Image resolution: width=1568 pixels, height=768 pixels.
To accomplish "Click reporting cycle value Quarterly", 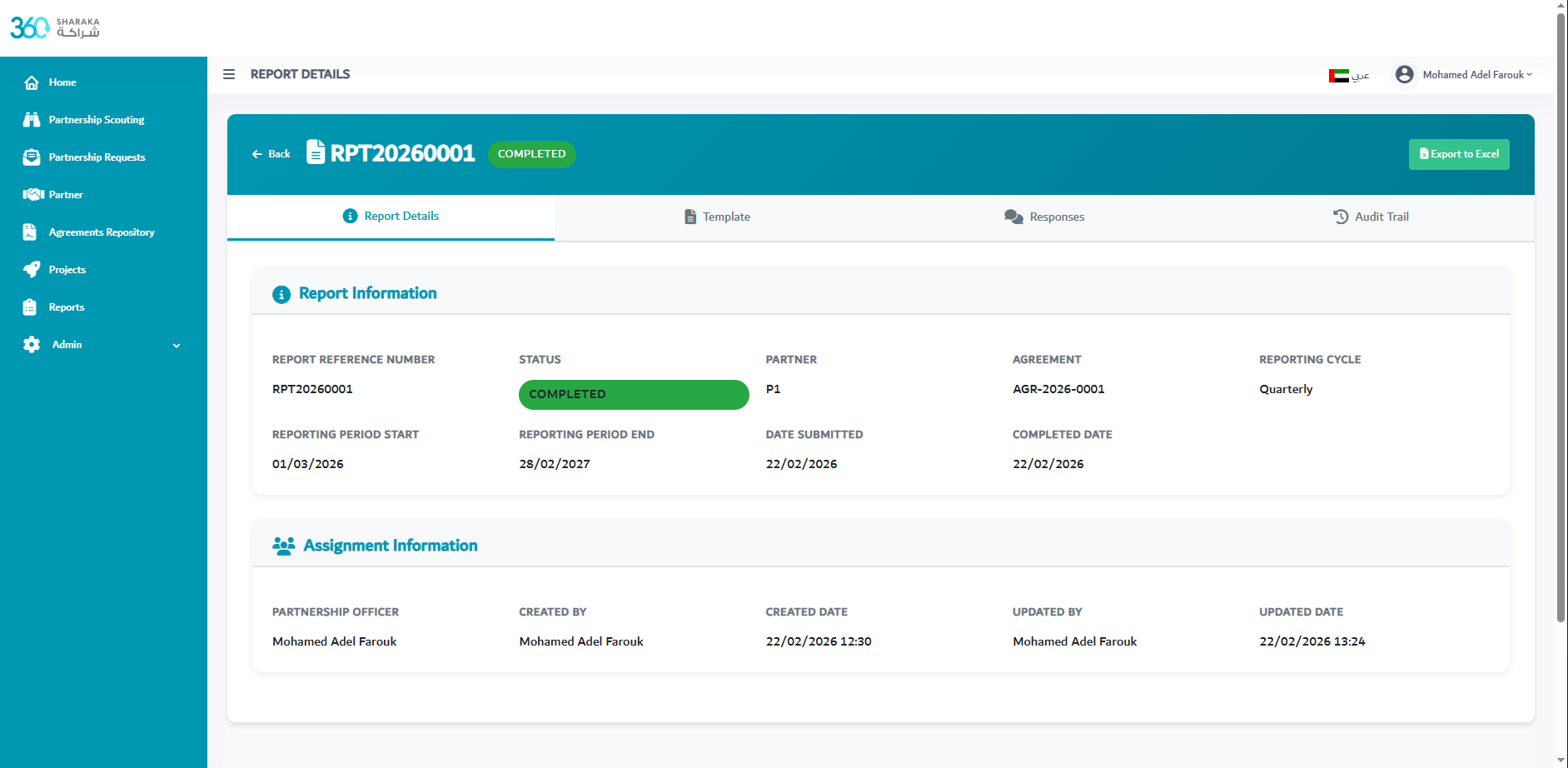I will [x=1286, y=389].
